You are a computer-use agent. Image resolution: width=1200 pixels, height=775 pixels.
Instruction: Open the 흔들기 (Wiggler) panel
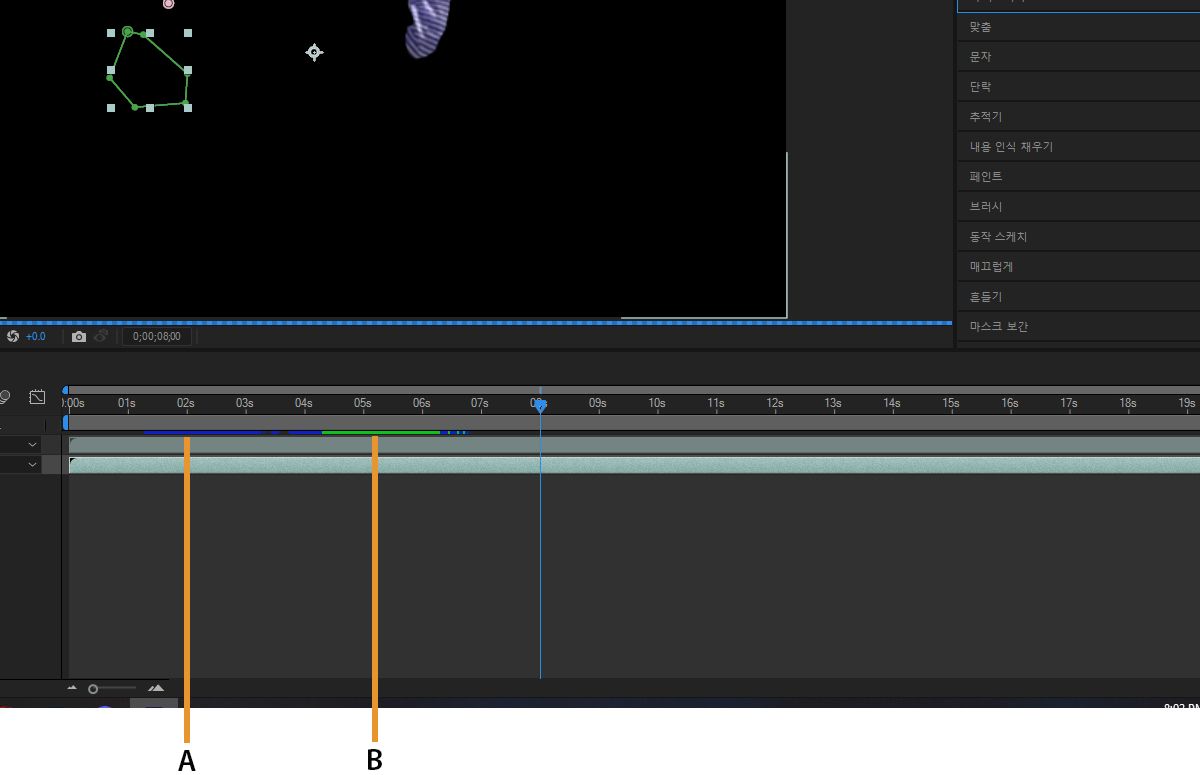click(1078, 297)
